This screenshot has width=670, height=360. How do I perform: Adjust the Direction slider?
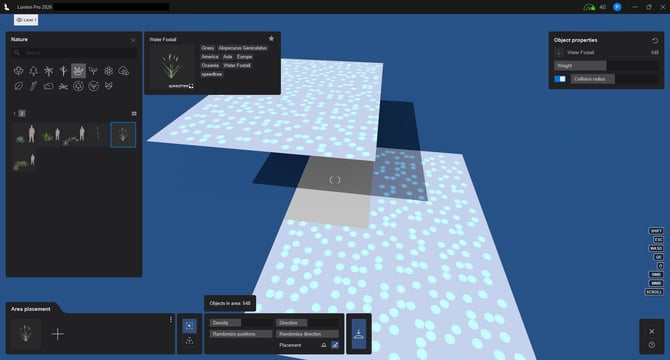308,323
